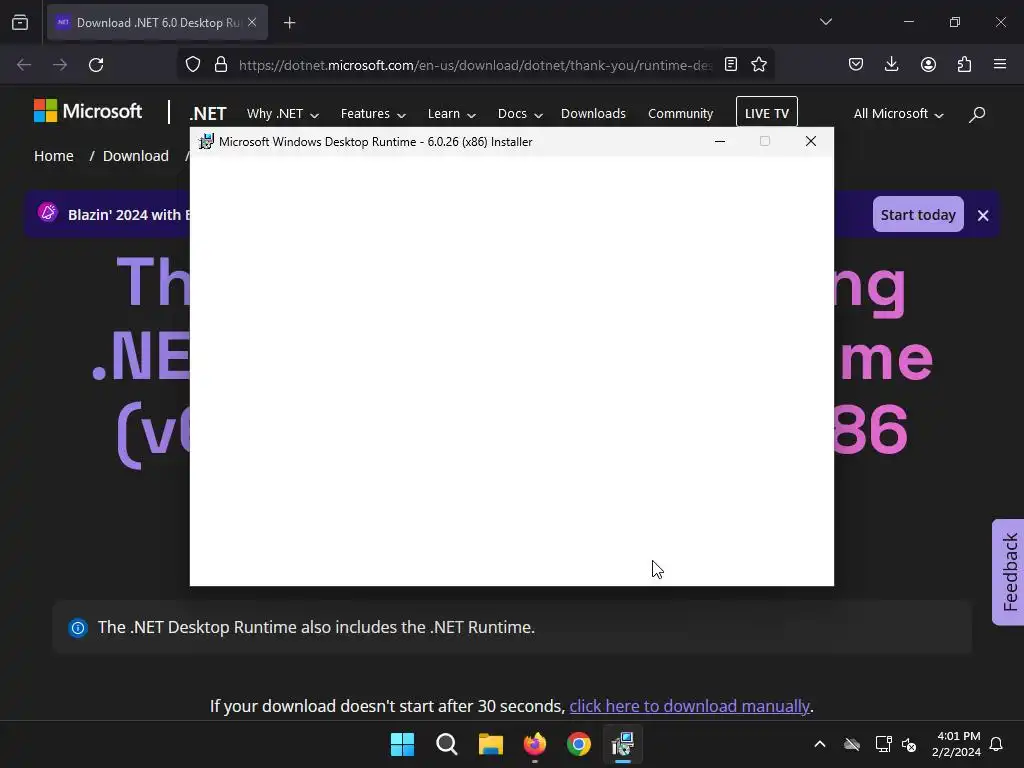Screen dimensions: 1024x768
Task: Switch to Firefox in taskbar
Action: pyautogui.click(x=535, y=744)
